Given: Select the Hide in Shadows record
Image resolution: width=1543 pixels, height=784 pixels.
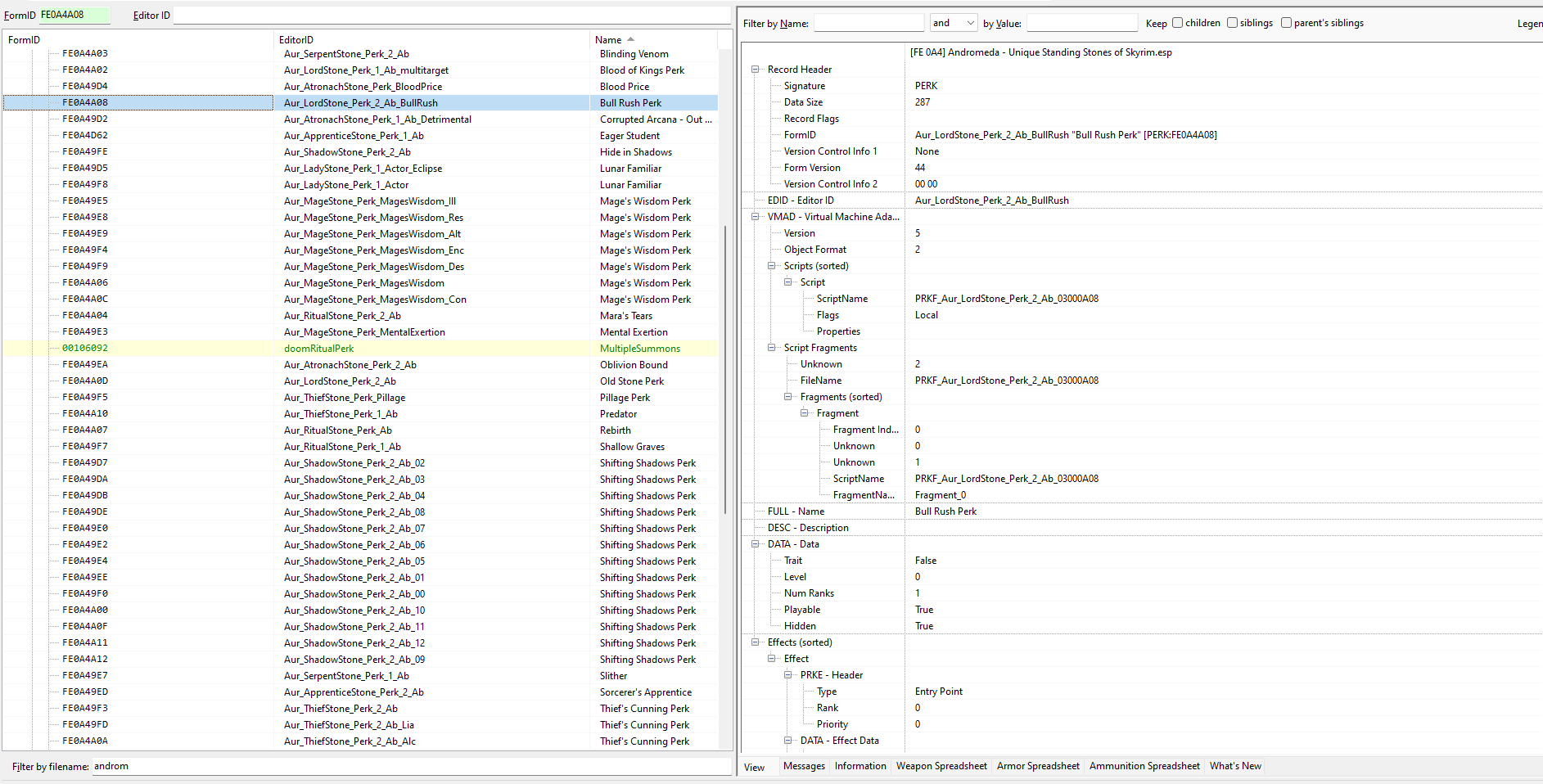Looking at the screenshot, I should (360, 152).
